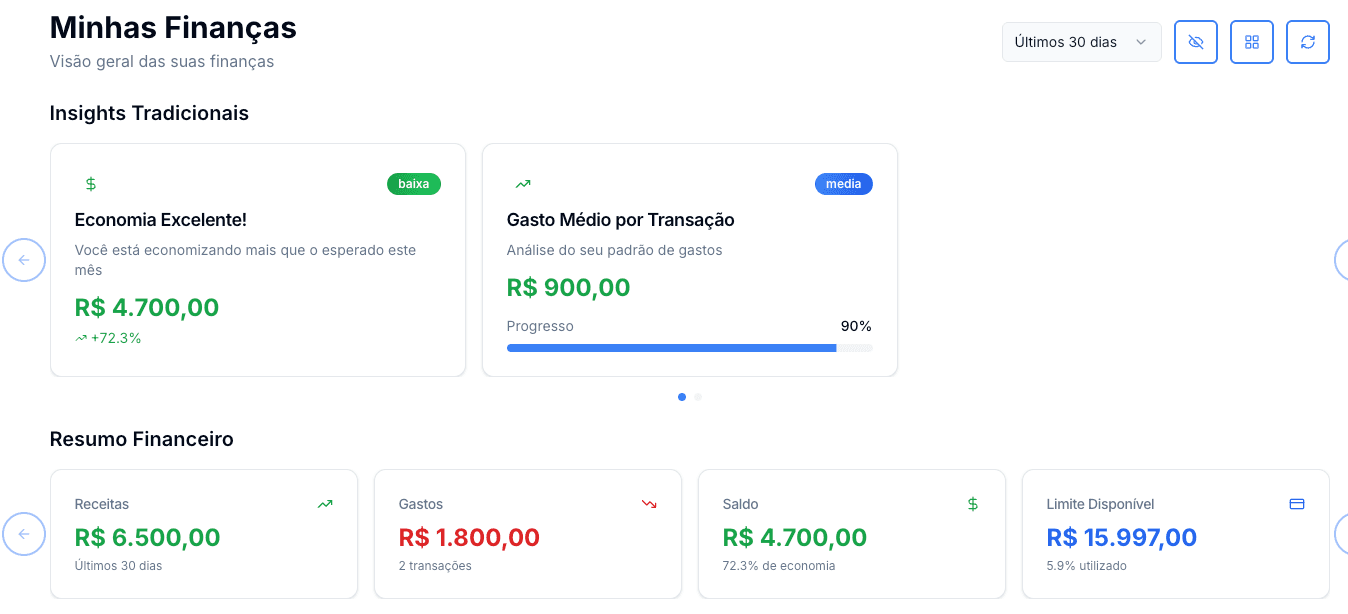This screenshot has width=1348, height=614.
Task: Click the Progresso 90% progress bar
Action: point(689,348)
